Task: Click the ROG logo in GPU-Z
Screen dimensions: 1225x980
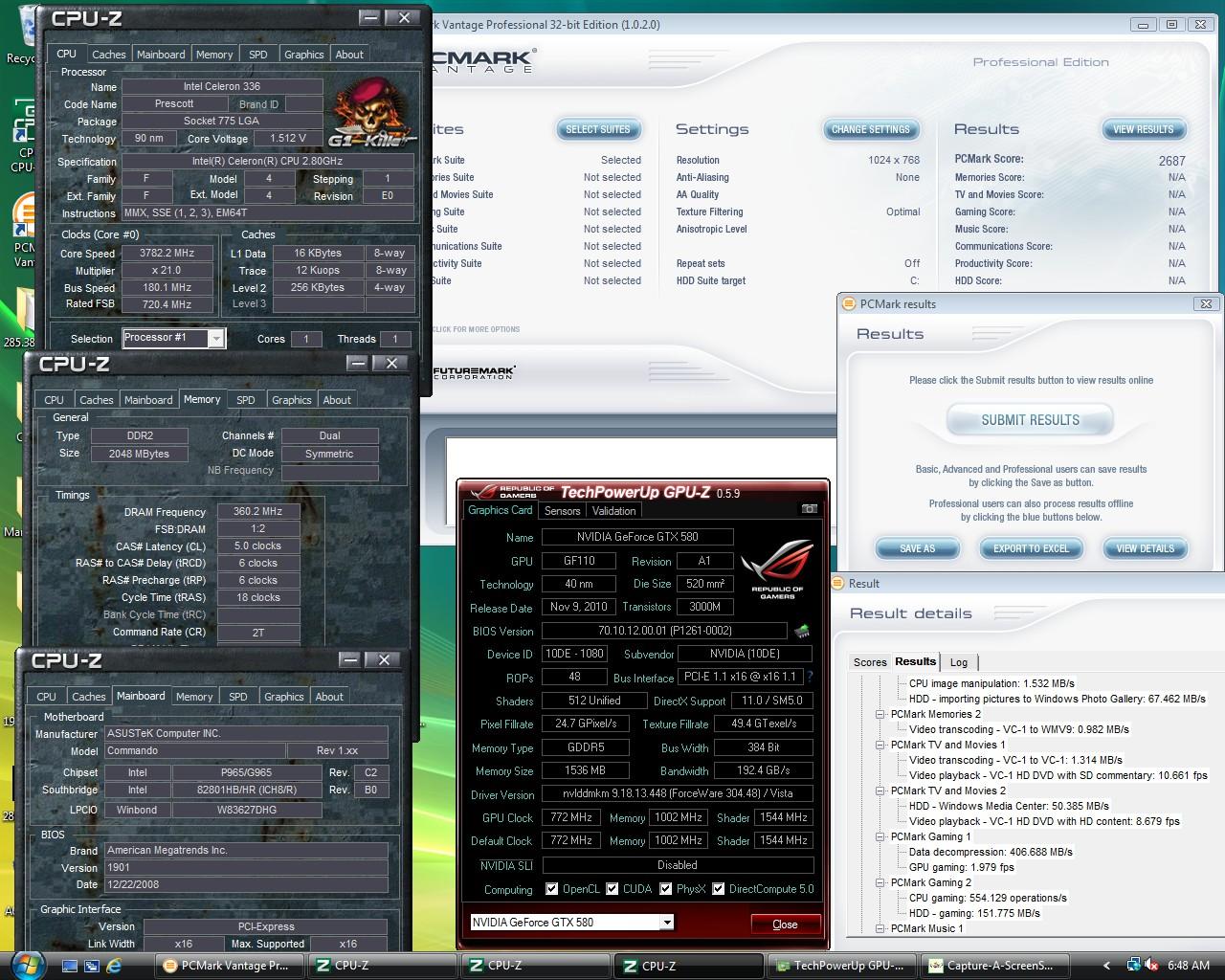Action: tap(777, 568)
